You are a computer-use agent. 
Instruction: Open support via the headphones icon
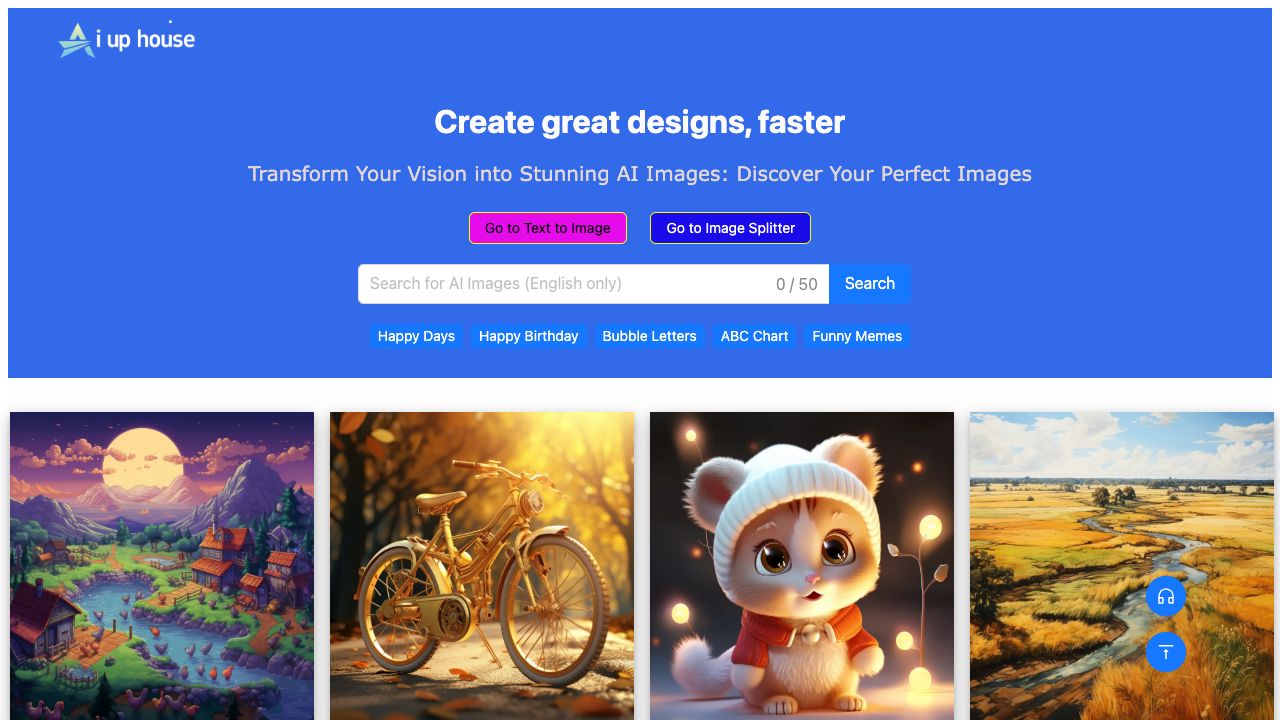(x=1166, y=597)
